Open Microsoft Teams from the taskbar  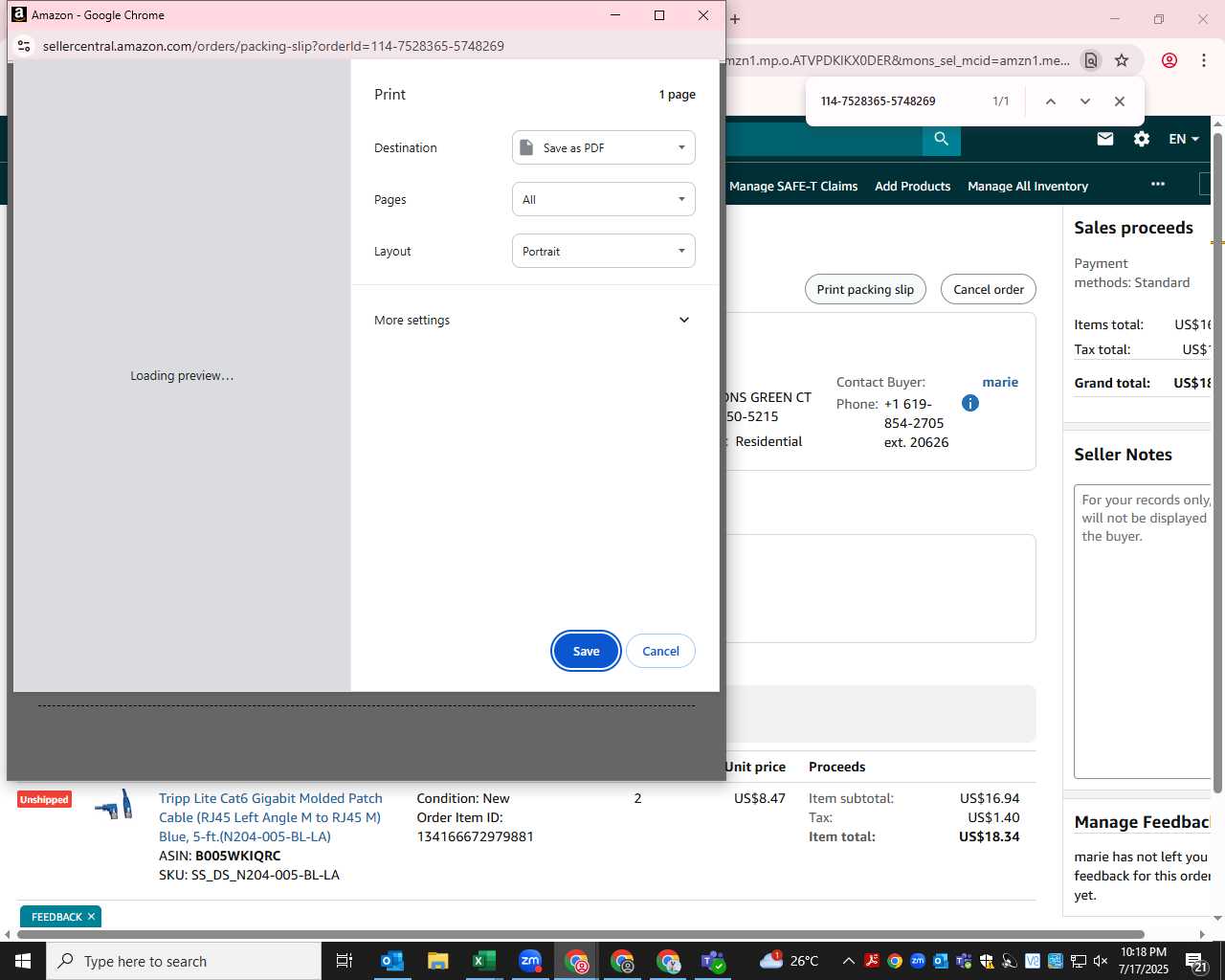tap(714, 961)
